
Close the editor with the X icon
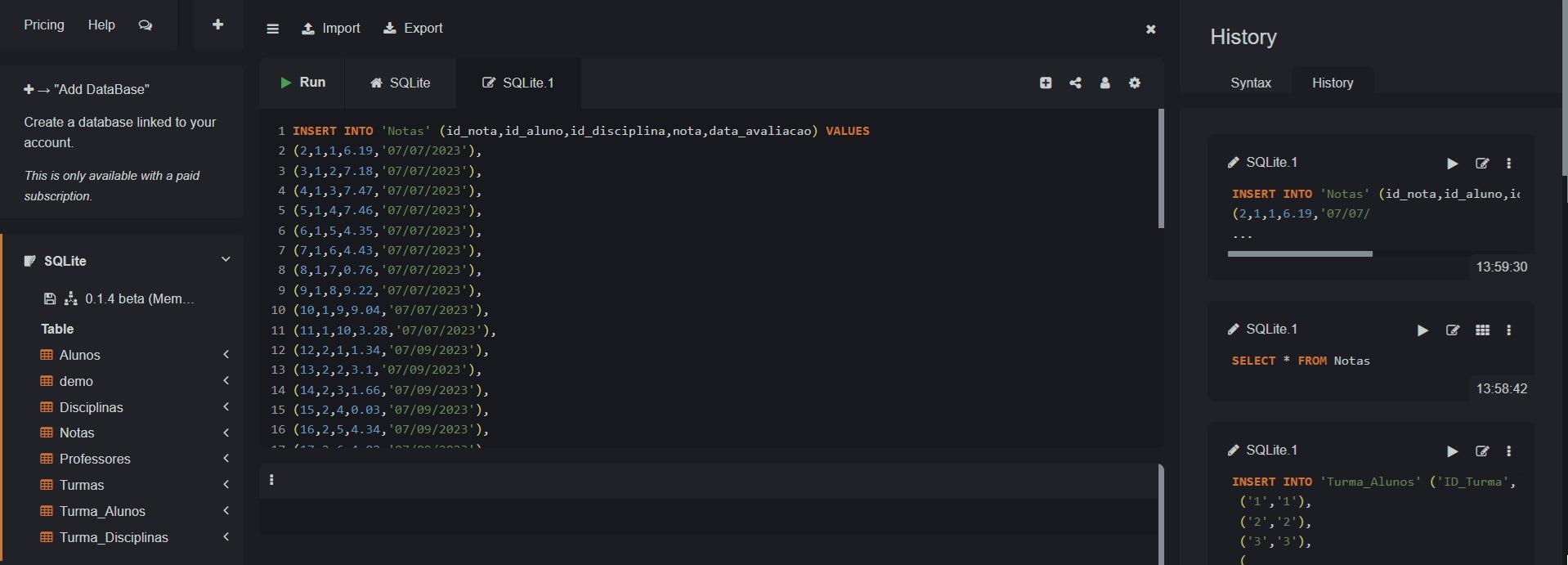point(1150,29)
